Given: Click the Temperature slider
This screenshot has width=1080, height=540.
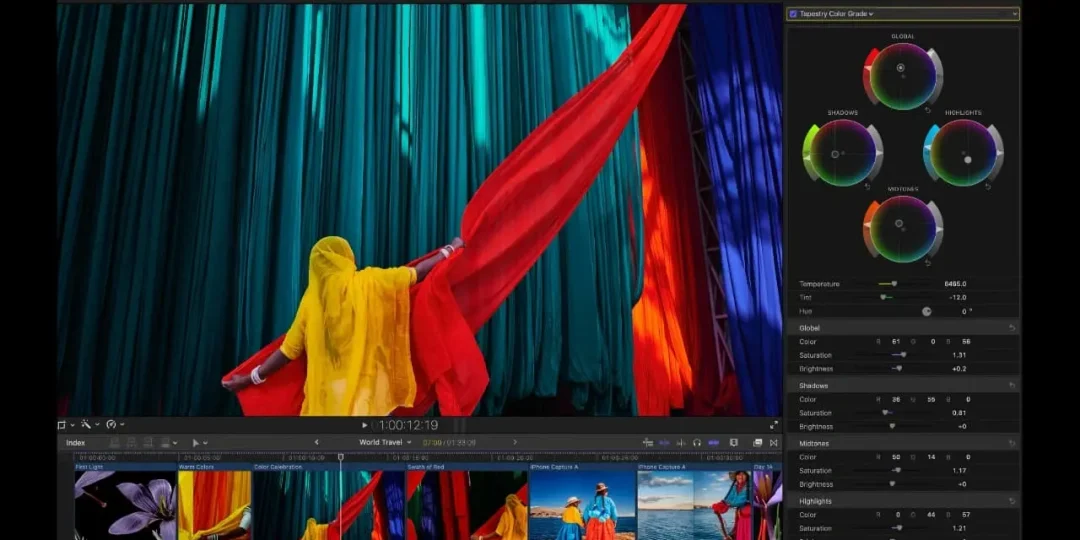Looking at the screenshot, I should point(894,284).
